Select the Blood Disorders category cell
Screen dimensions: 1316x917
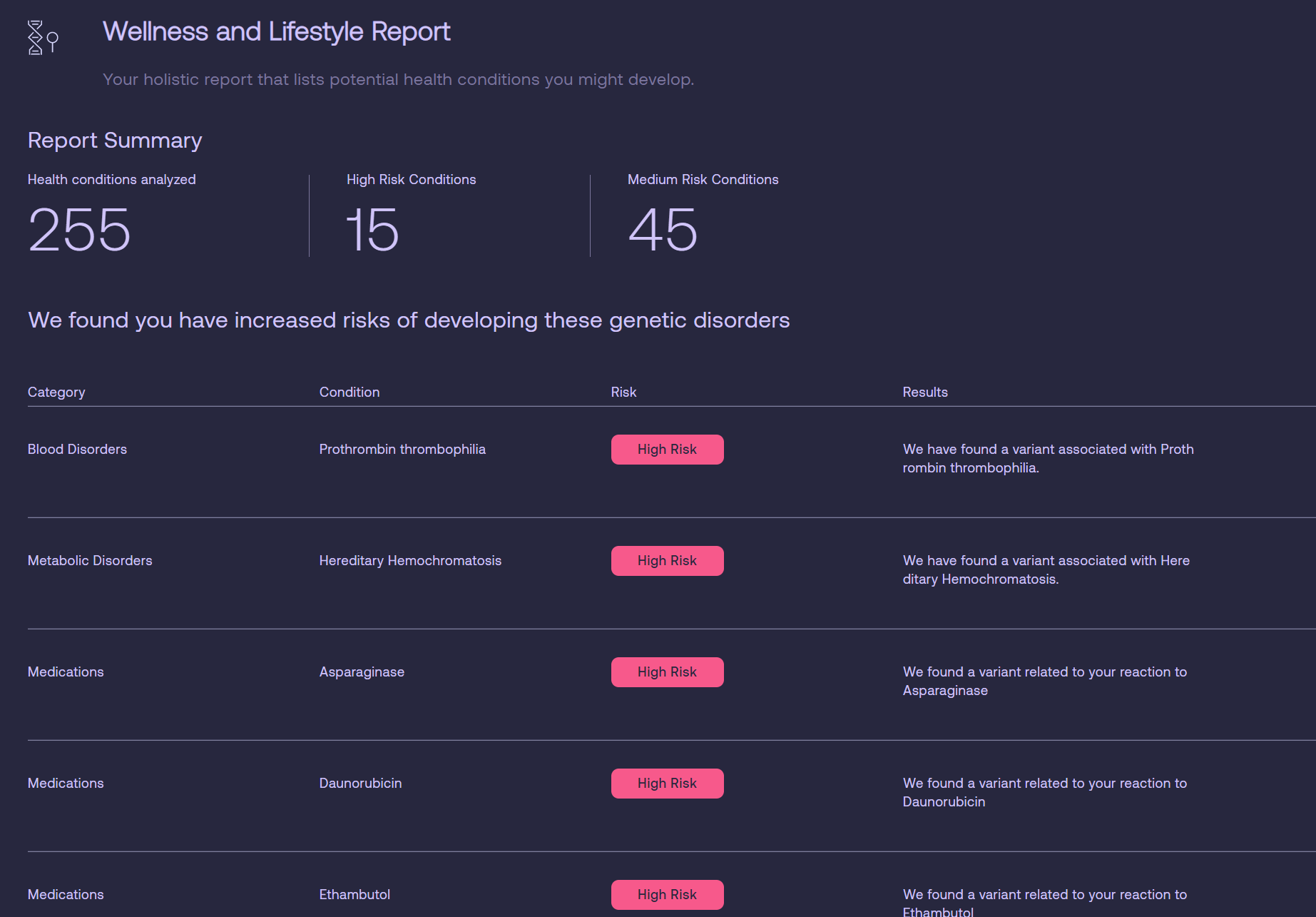[x=77, y=450]
